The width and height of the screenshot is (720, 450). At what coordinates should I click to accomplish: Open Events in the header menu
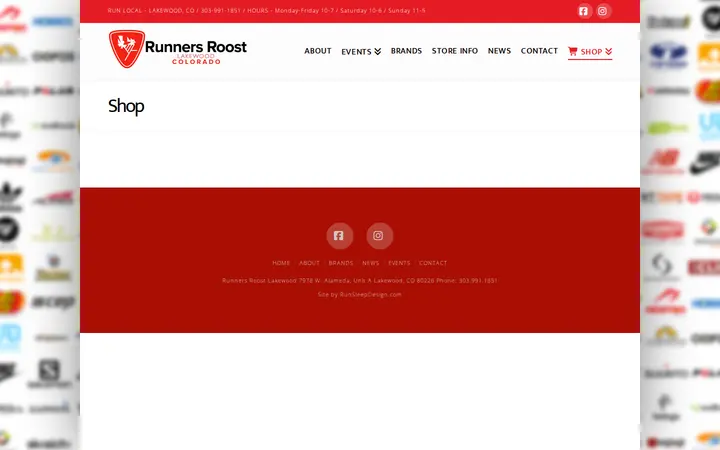tap(356, 51)
